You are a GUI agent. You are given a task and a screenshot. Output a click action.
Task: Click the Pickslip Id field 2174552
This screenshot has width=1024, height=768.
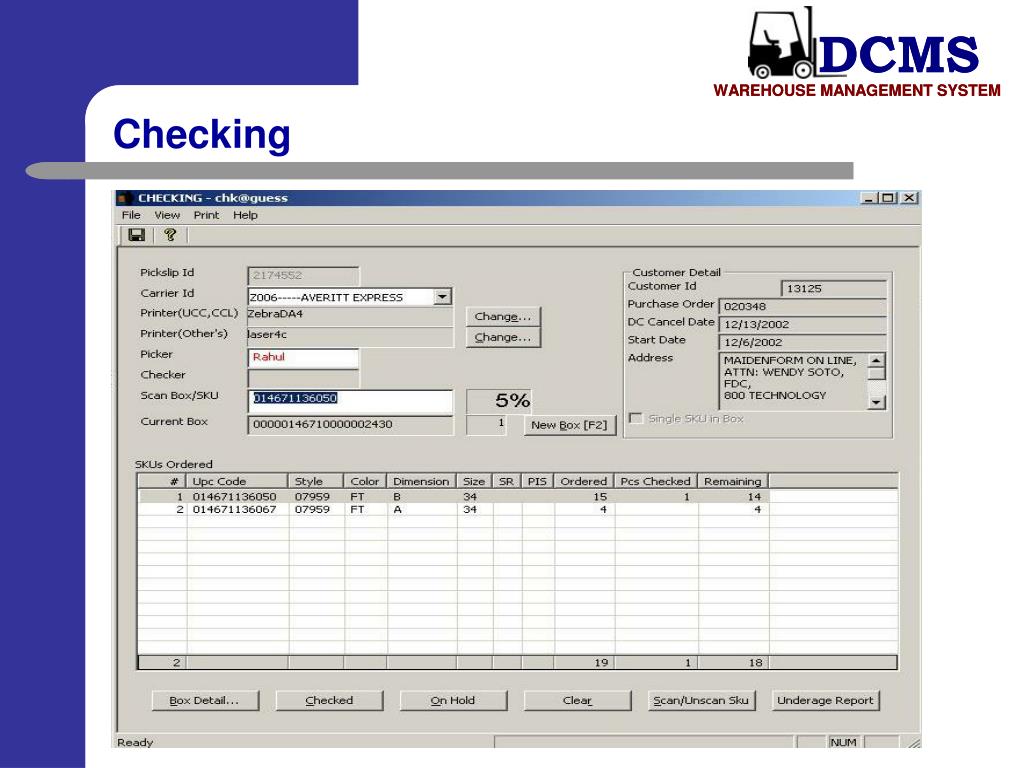[x=303, y=276]
